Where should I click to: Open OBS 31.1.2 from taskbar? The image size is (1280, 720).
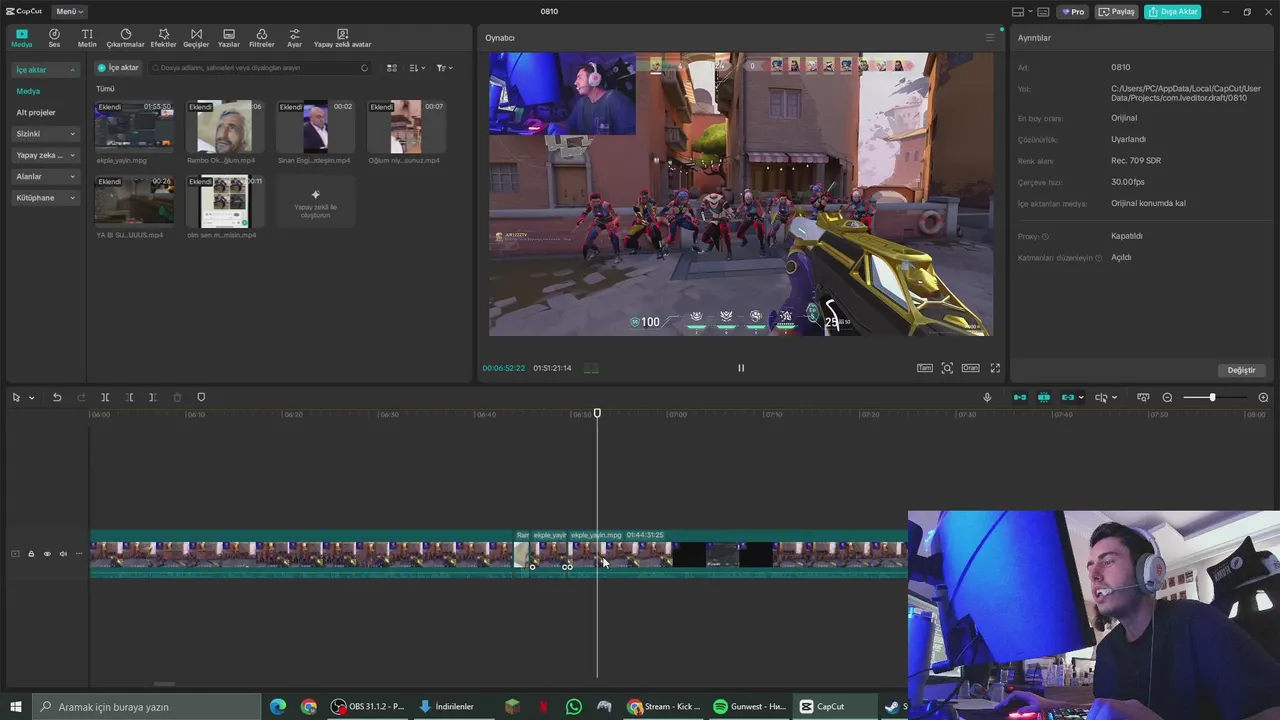tap(368, 707)
